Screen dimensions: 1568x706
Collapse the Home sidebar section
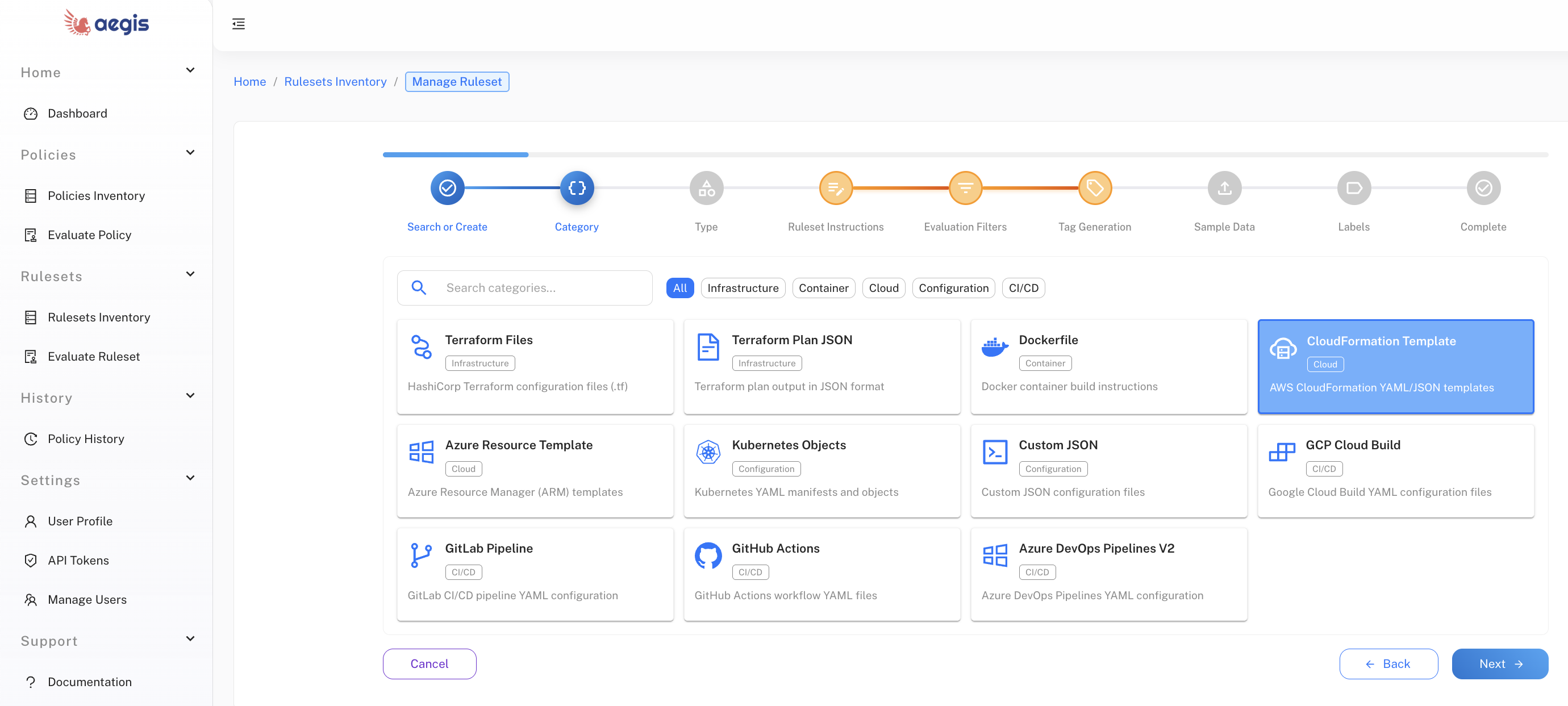[x=190, y=70]
